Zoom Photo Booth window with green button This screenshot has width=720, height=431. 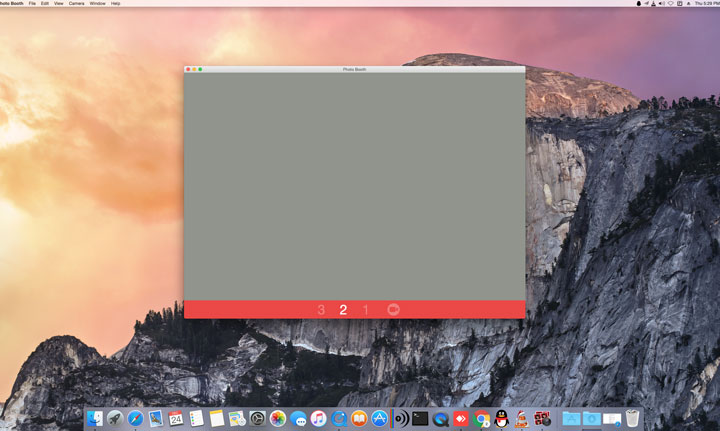tap(200, 69)
